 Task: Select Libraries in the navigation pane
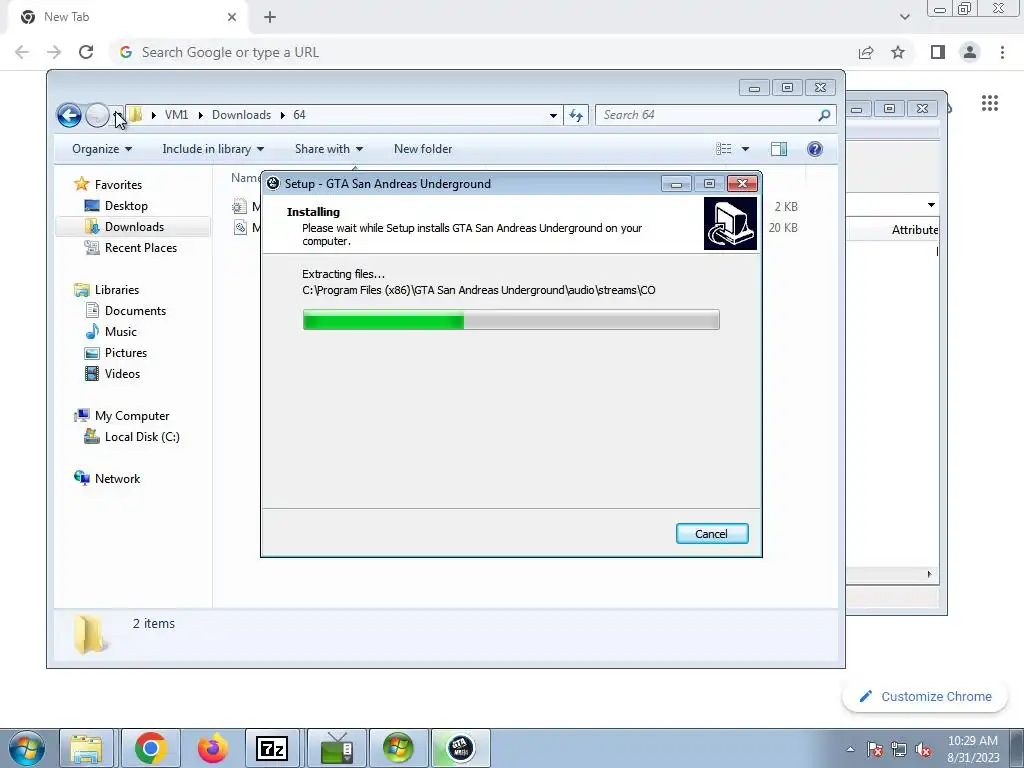pyautogui.click(x=116, y=290)
